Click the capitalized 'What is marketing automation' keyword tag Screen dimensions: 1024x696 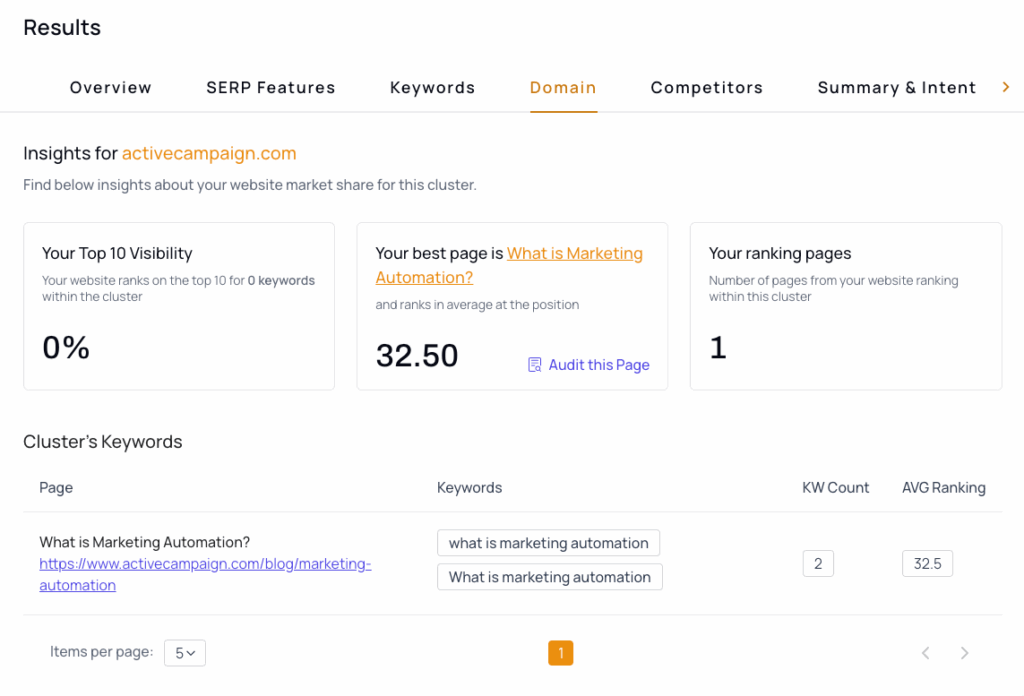coord(549,577)
